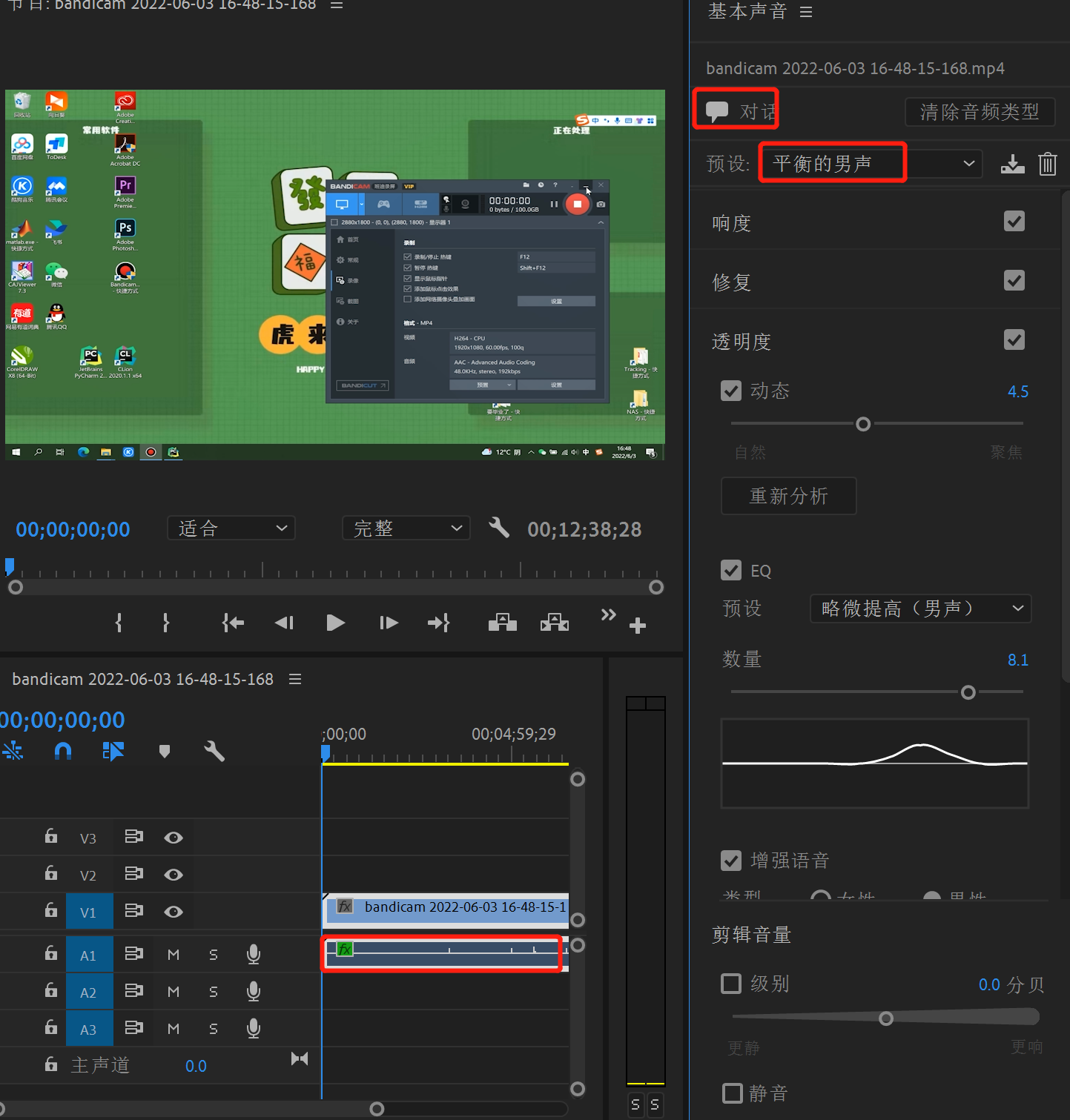Open timeline display settings wrench
The height and width of the screenshot is (1120, 1070).
click(x=214, y=752)
